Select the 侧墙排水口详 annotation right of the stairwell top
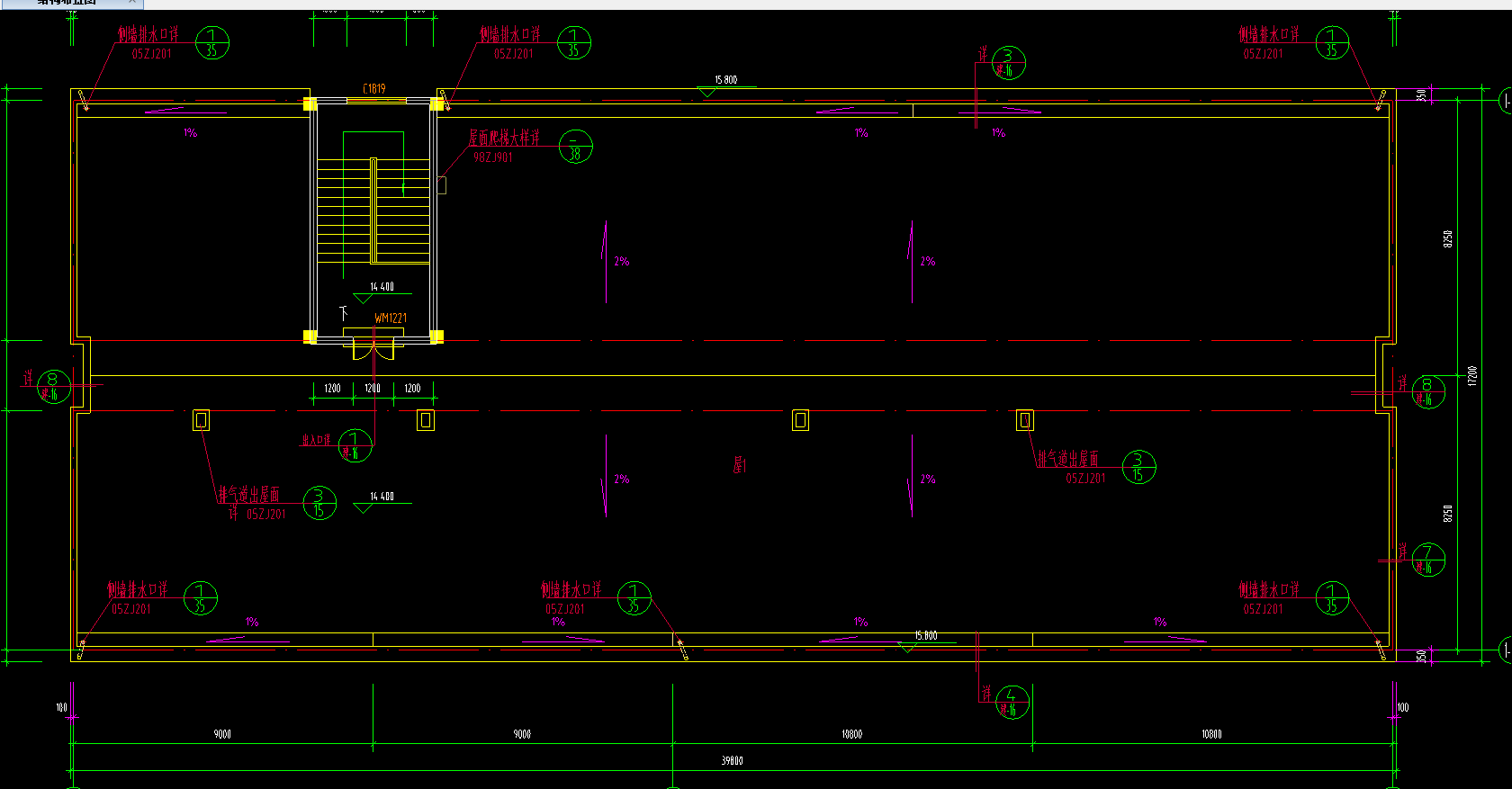 (x=509, y=34)
